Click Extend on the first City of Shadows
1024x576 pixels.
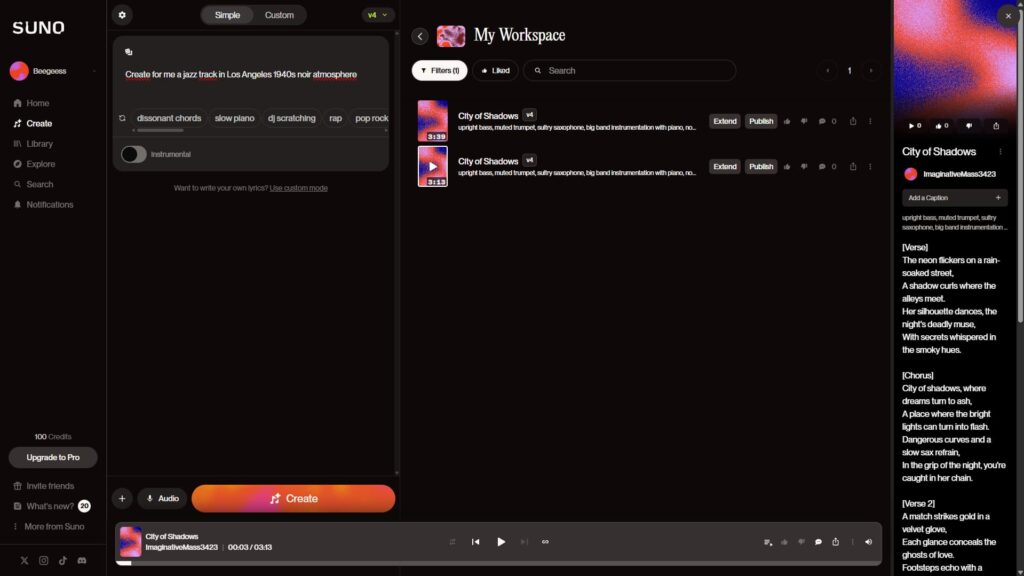point(724,121)
